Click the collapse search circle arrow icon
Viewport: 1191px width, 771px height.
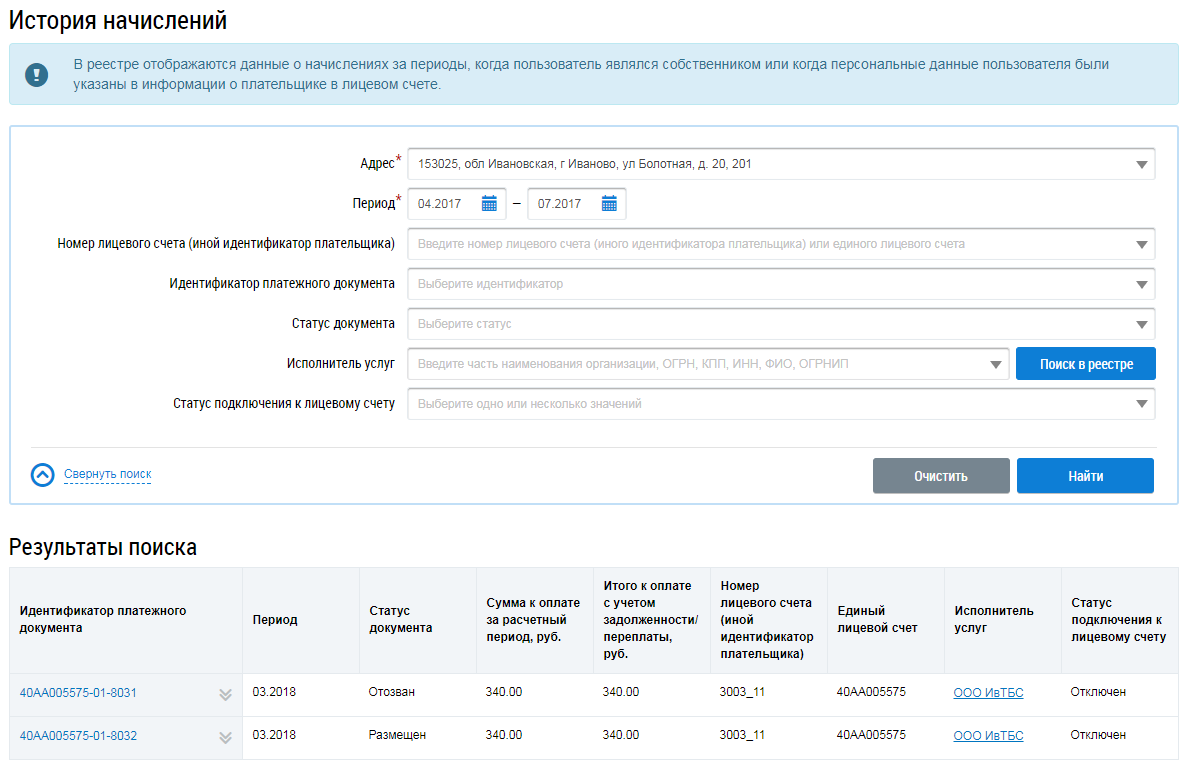(42, 475)
